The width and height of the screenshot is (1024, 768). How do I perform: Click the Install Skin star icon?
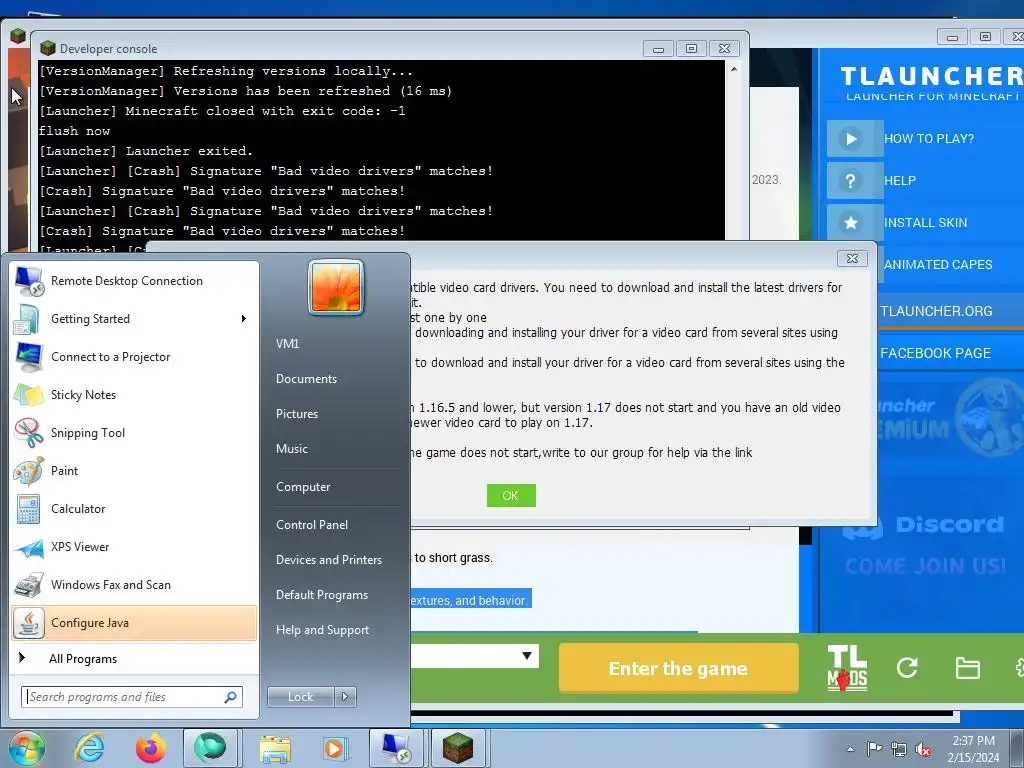pos(851,223)
